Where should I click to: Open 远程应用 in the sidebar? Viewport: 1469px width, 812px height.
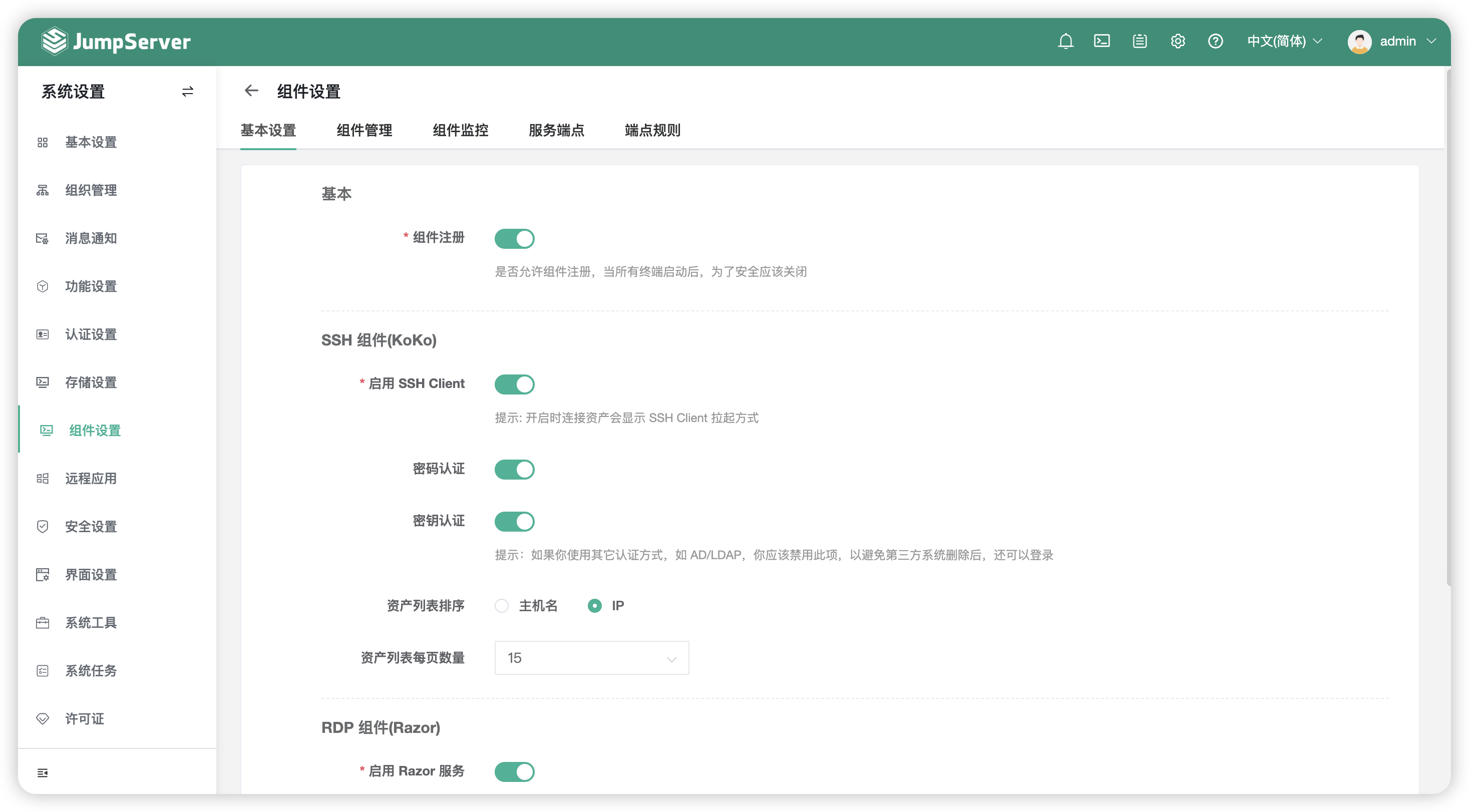[x=117, y=479]
